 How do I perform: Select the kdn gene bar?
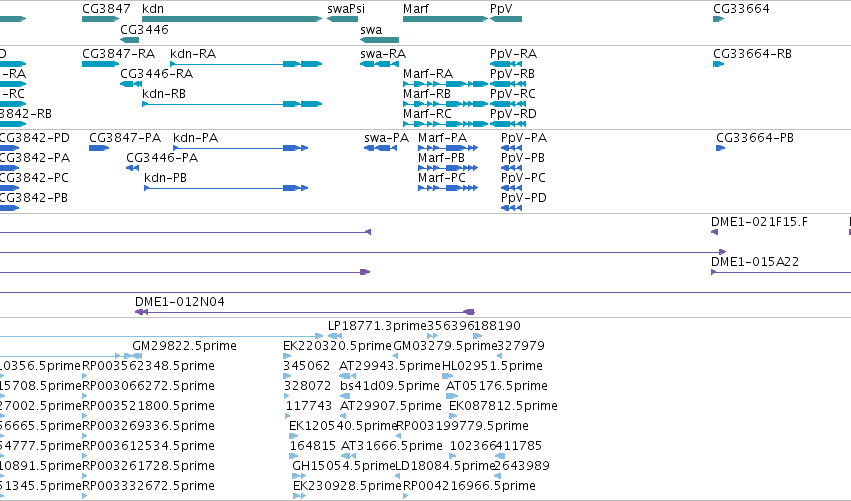pyautogui.click(x=232, y=19)
